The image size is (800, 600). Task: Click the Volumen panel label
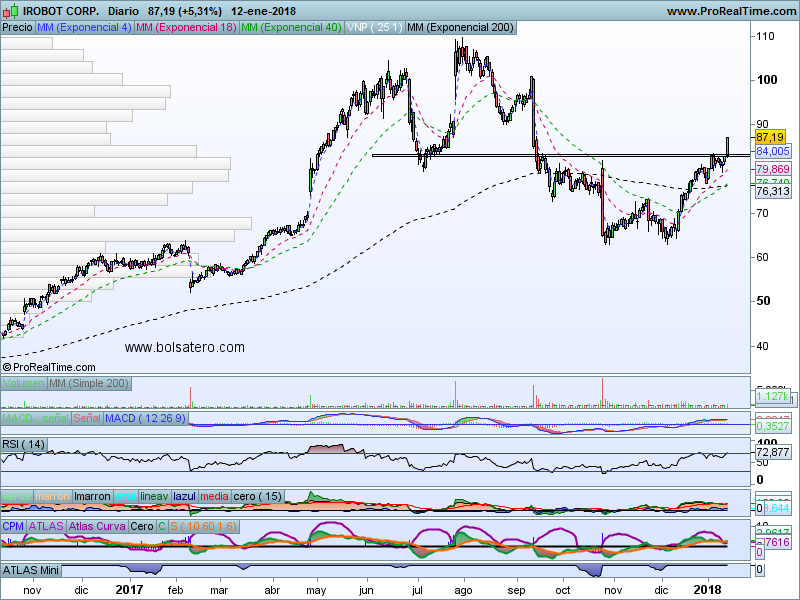23,383
